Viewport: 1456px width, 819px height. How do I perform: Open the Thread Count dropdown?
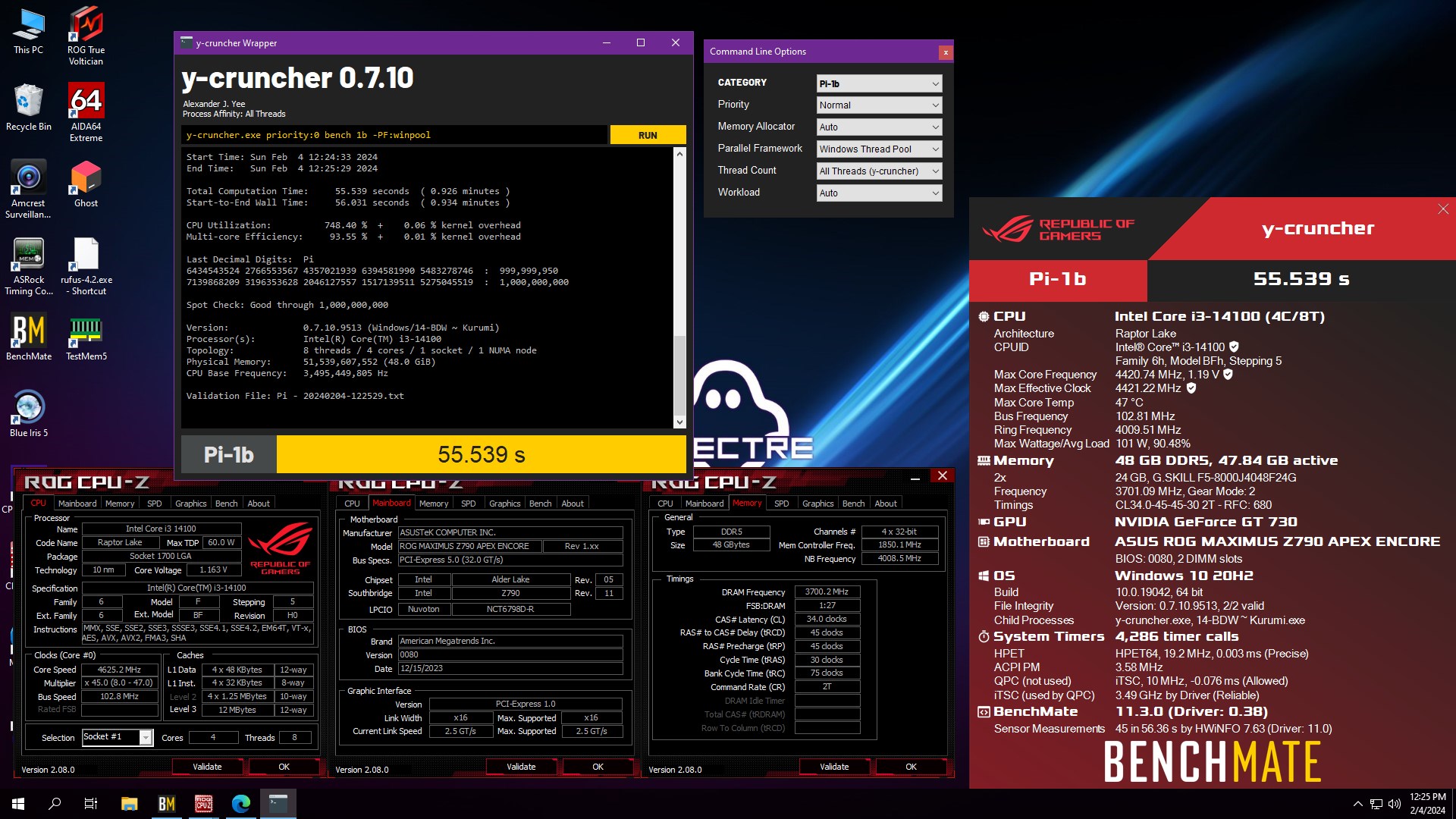[879, 171]
